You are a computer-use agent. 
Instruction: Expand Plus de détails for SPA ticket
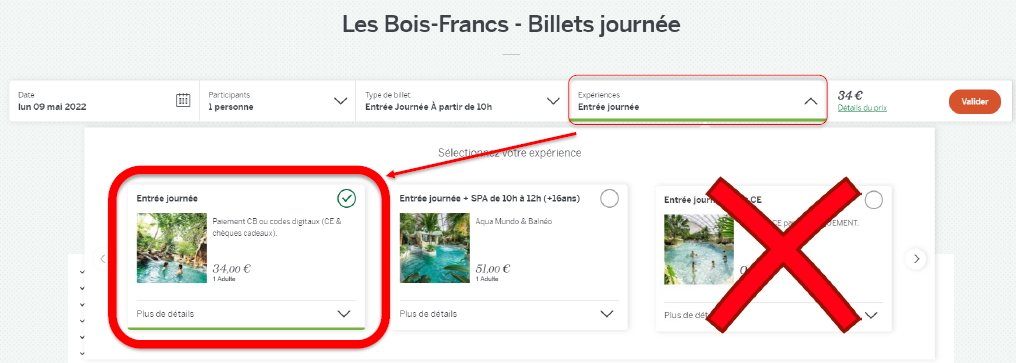click(508, 314)
